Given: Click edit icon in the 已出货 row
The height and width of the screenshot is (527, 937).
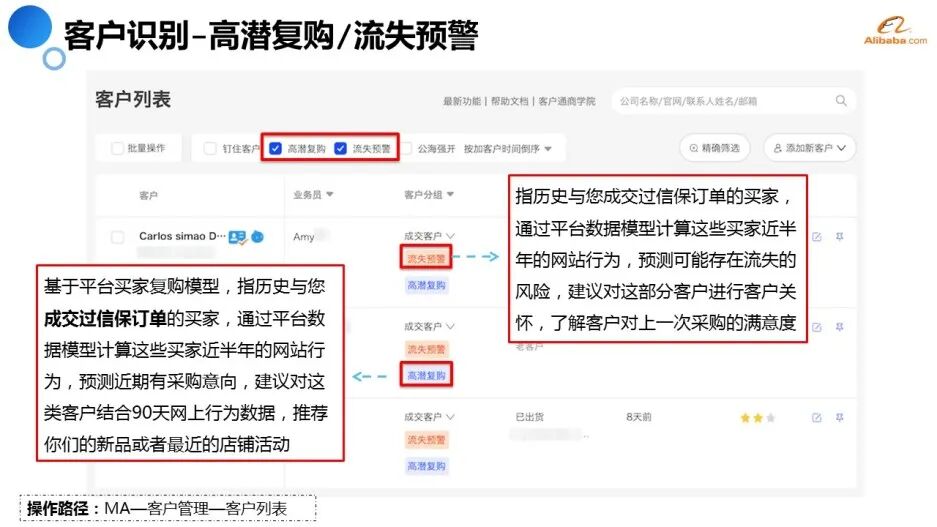Looking at the screenshot, I should coord(817,417).
